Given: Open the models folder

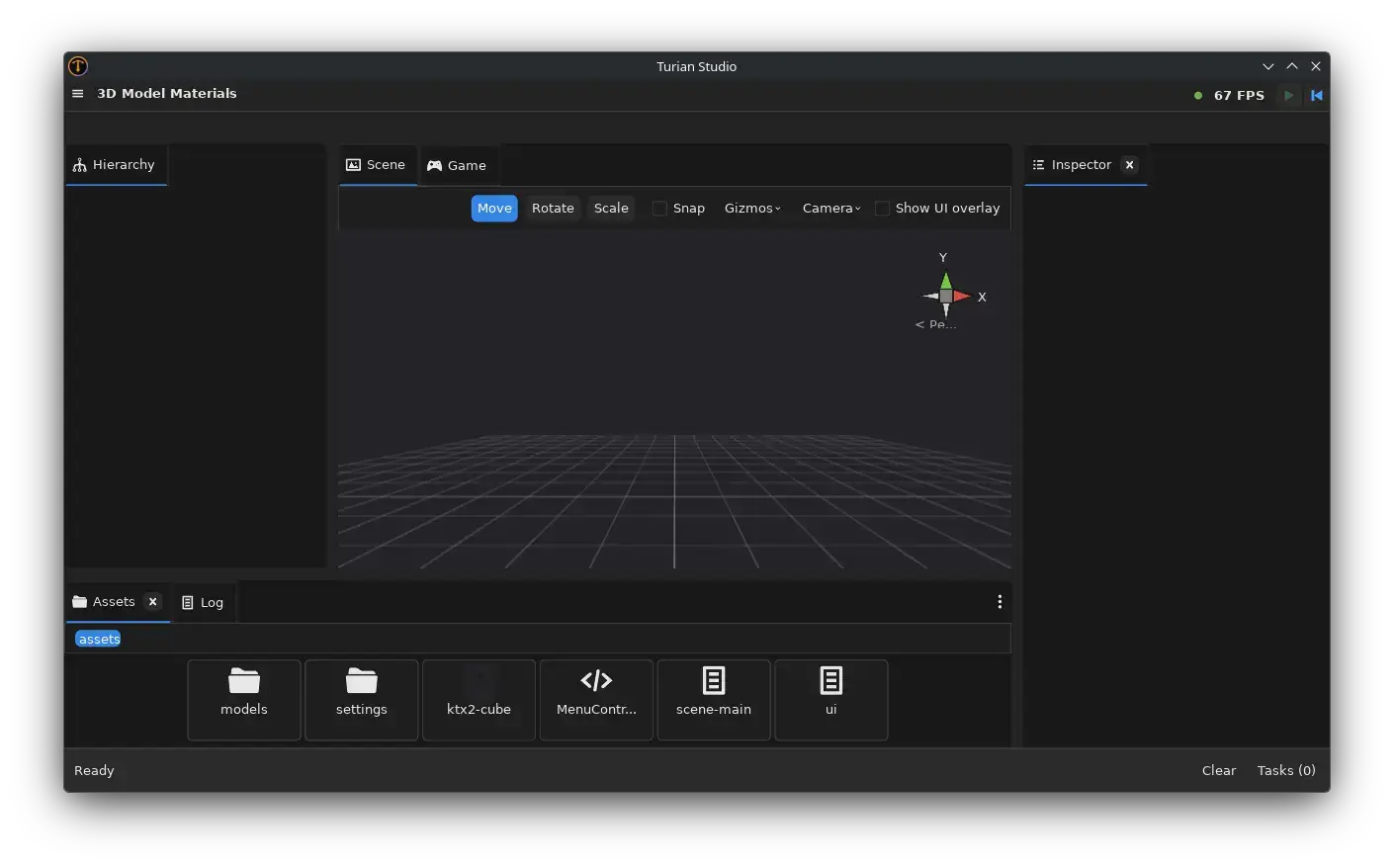Looking at the screenshot, I should point(244,700).
